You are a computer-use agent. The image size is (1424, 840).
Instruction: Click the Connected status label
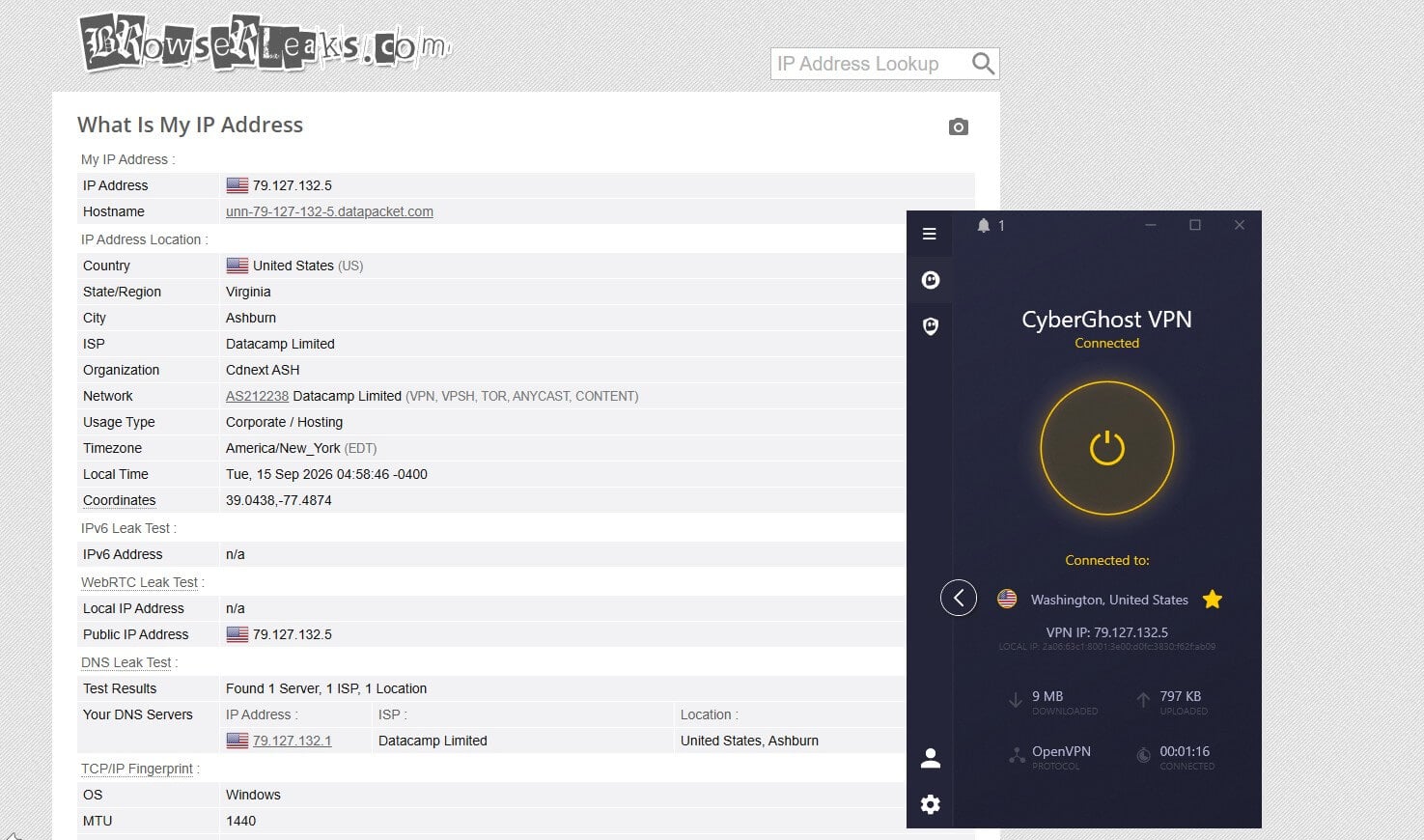(1106, 343)
